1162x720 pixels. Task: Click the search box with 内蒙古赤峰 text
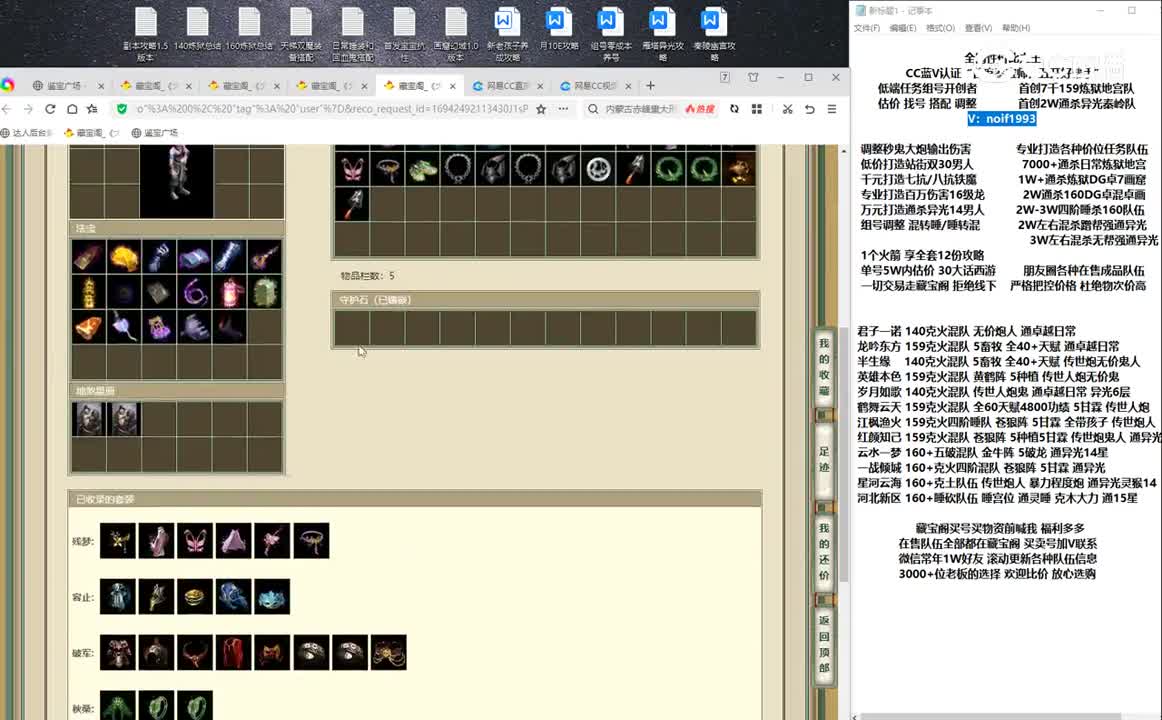[x=640, y=109]
